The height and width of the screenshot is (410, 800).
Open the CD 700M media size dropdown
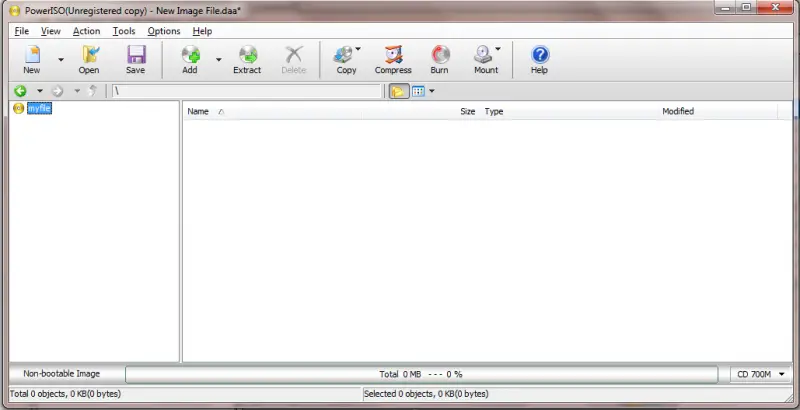[x=760, y=374]
